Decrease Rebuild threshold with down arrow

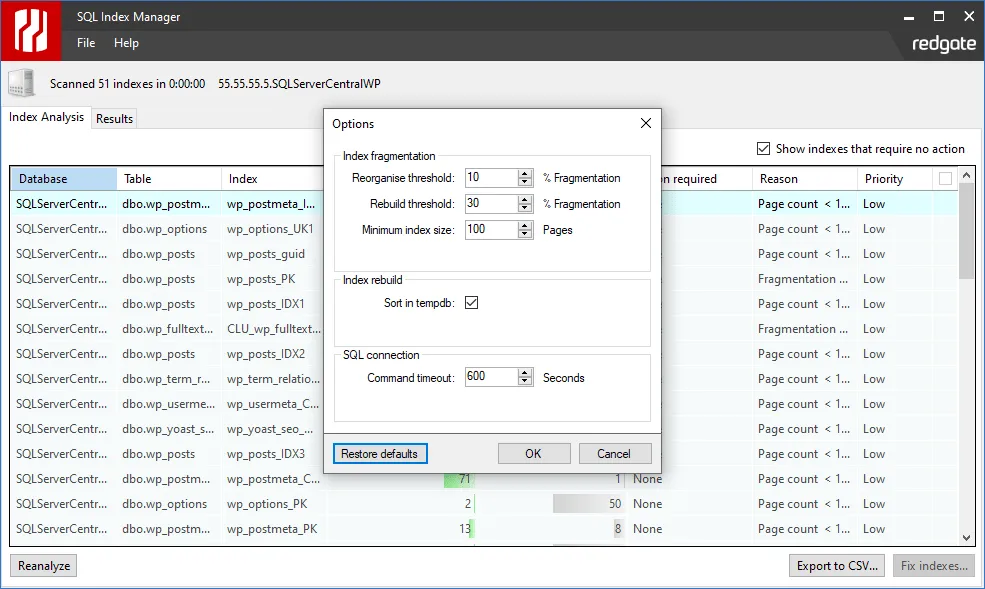click(x=526, y=208)
